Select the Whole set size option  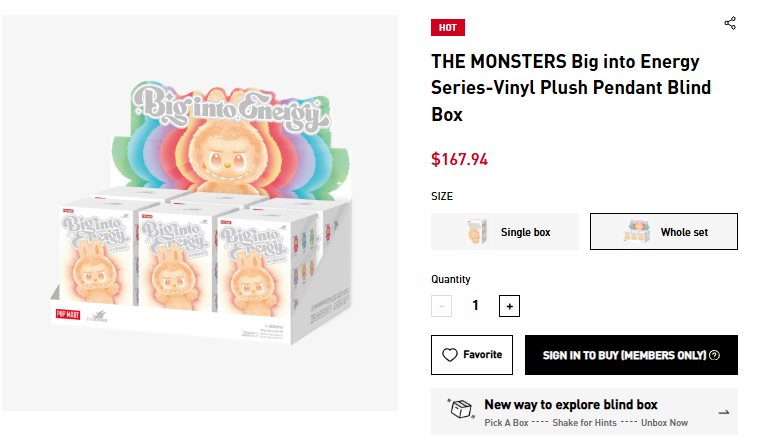point(664,232)
